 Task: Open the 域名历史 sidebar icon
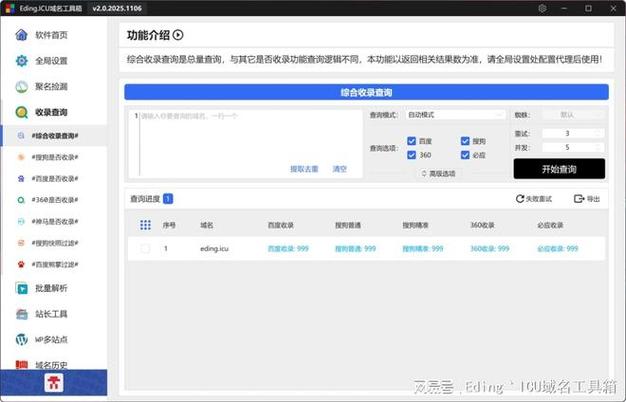point(22,364)
